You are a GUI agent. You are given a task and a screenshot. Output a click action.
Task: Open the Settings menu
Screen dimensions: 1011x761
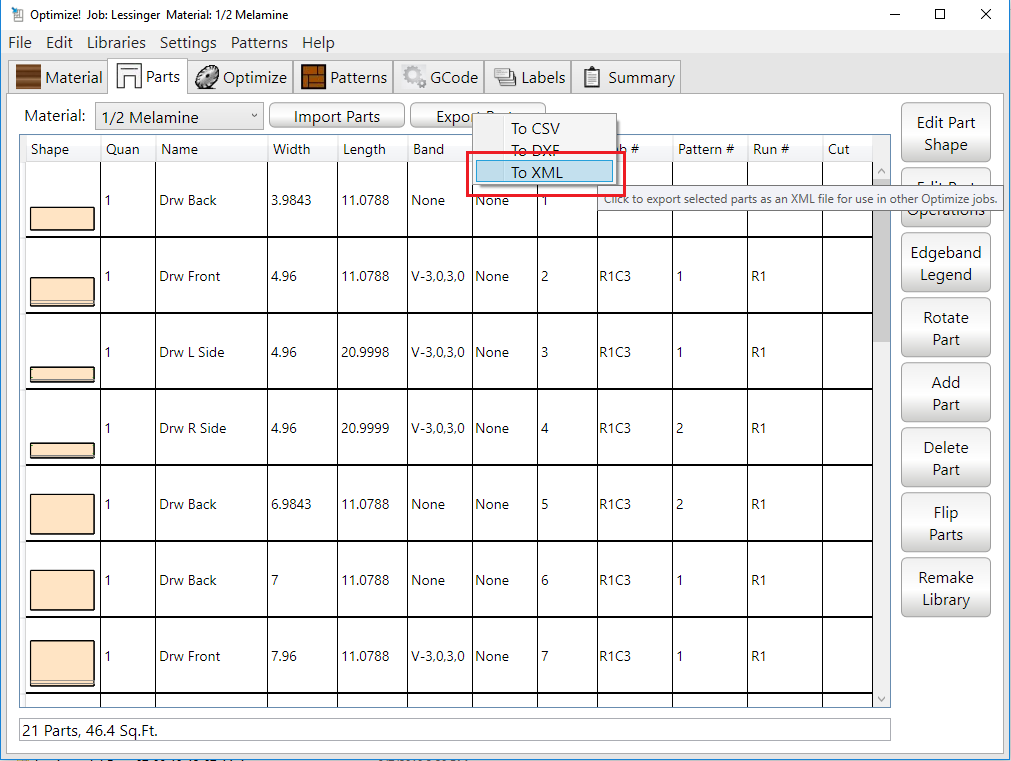click(x=188, y=43)
